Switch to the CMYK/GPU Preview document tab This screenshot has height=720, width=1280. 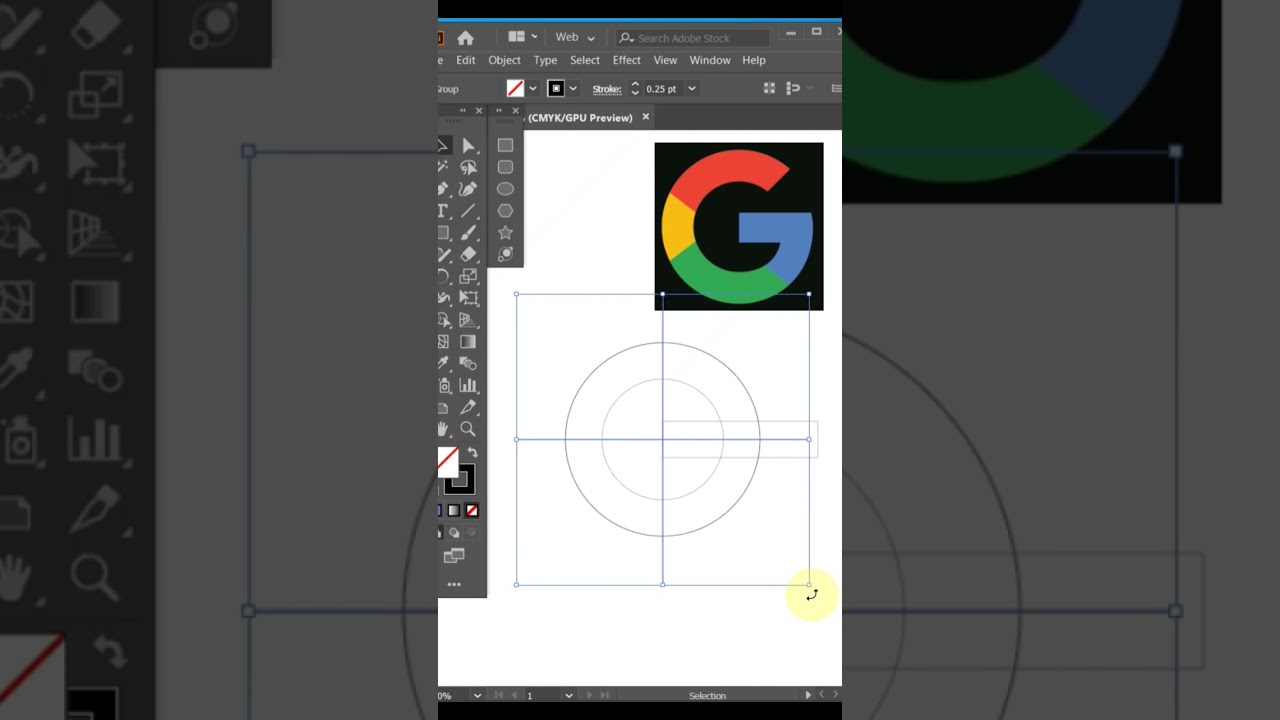(x=580, y=118)
